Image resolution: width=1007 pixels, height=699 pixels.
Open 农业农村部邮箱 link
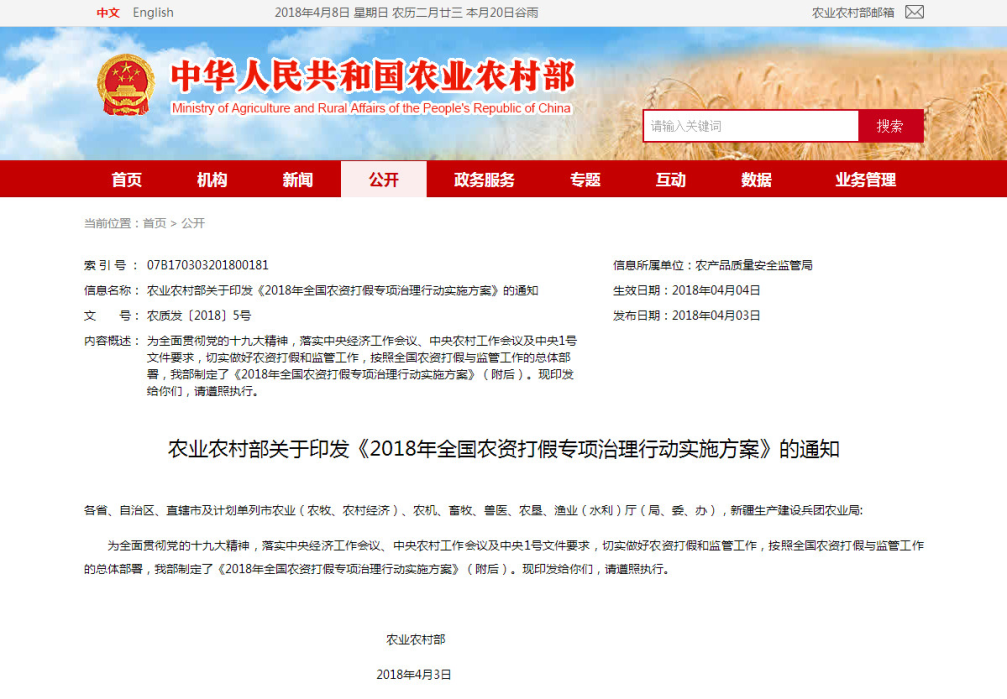(x=853, y=13)
